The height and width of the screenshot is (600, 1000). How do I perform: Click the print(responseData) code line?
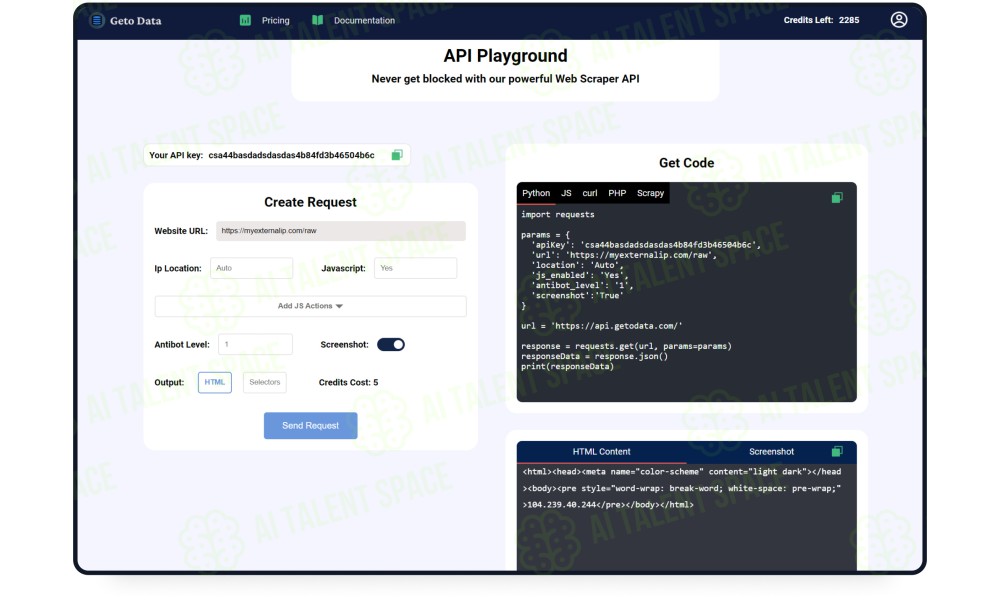coord(568,366)
